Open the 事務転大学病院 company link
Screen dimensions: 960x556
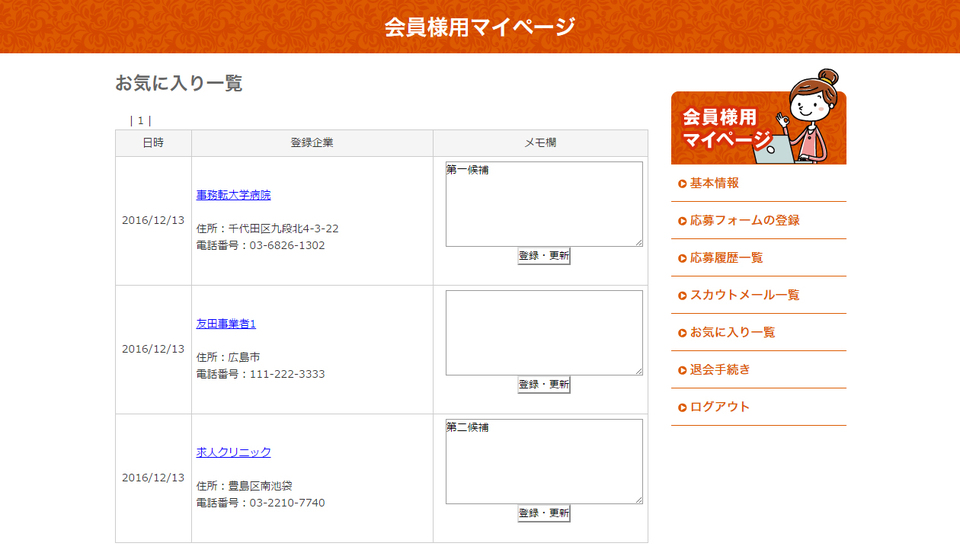click(233, 195)
